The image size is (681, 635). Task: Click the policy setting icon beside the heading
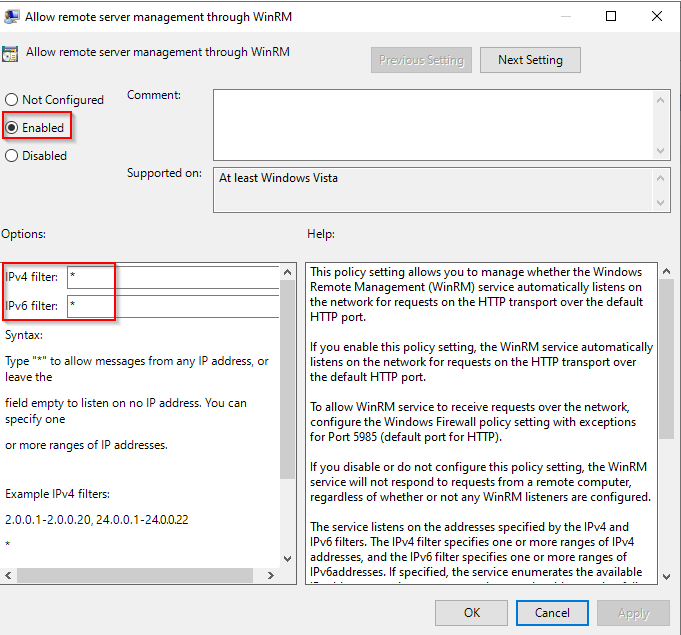(10, 54)
